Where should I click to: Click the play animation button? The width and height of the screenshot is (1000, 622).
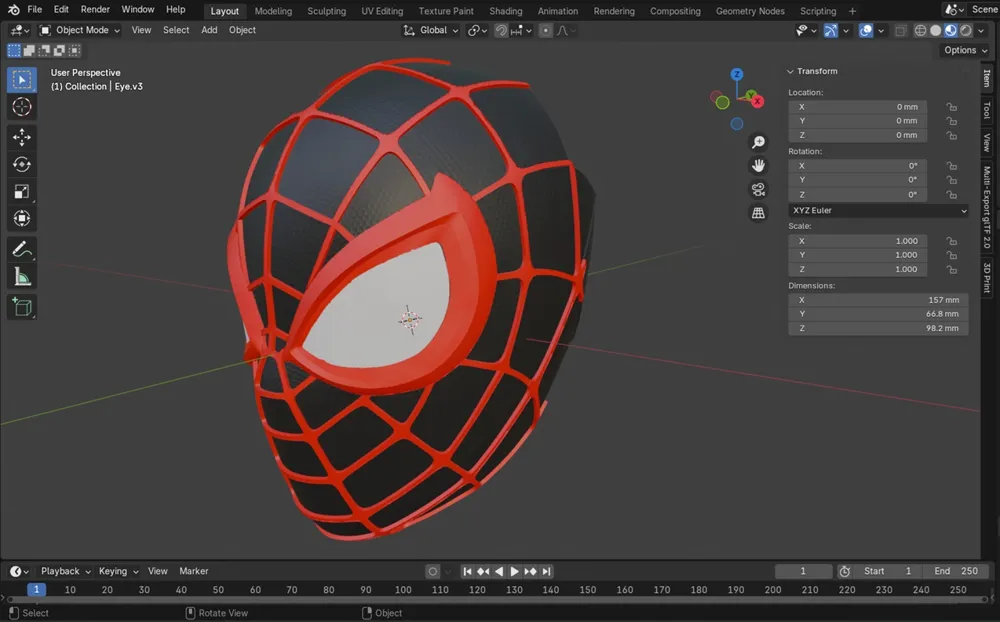(x=514, y=572)
